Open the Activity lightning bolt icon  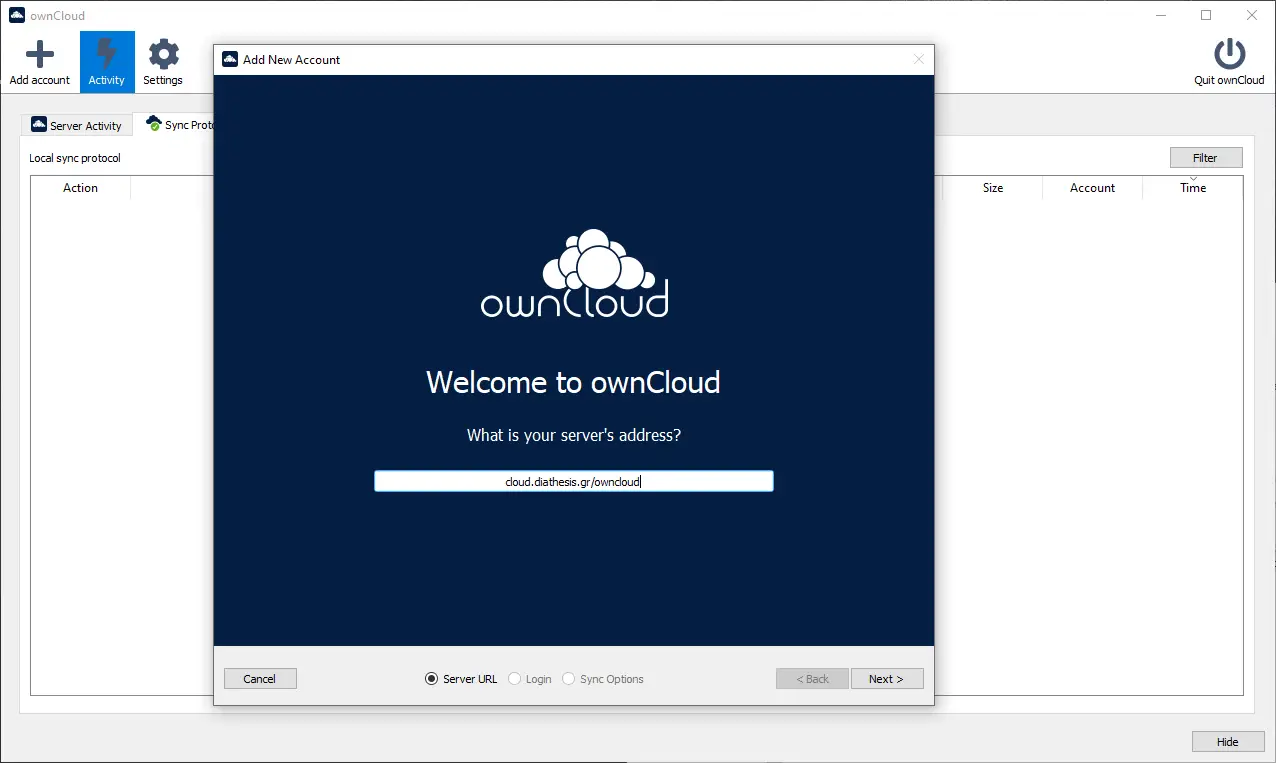pos(107,54)
